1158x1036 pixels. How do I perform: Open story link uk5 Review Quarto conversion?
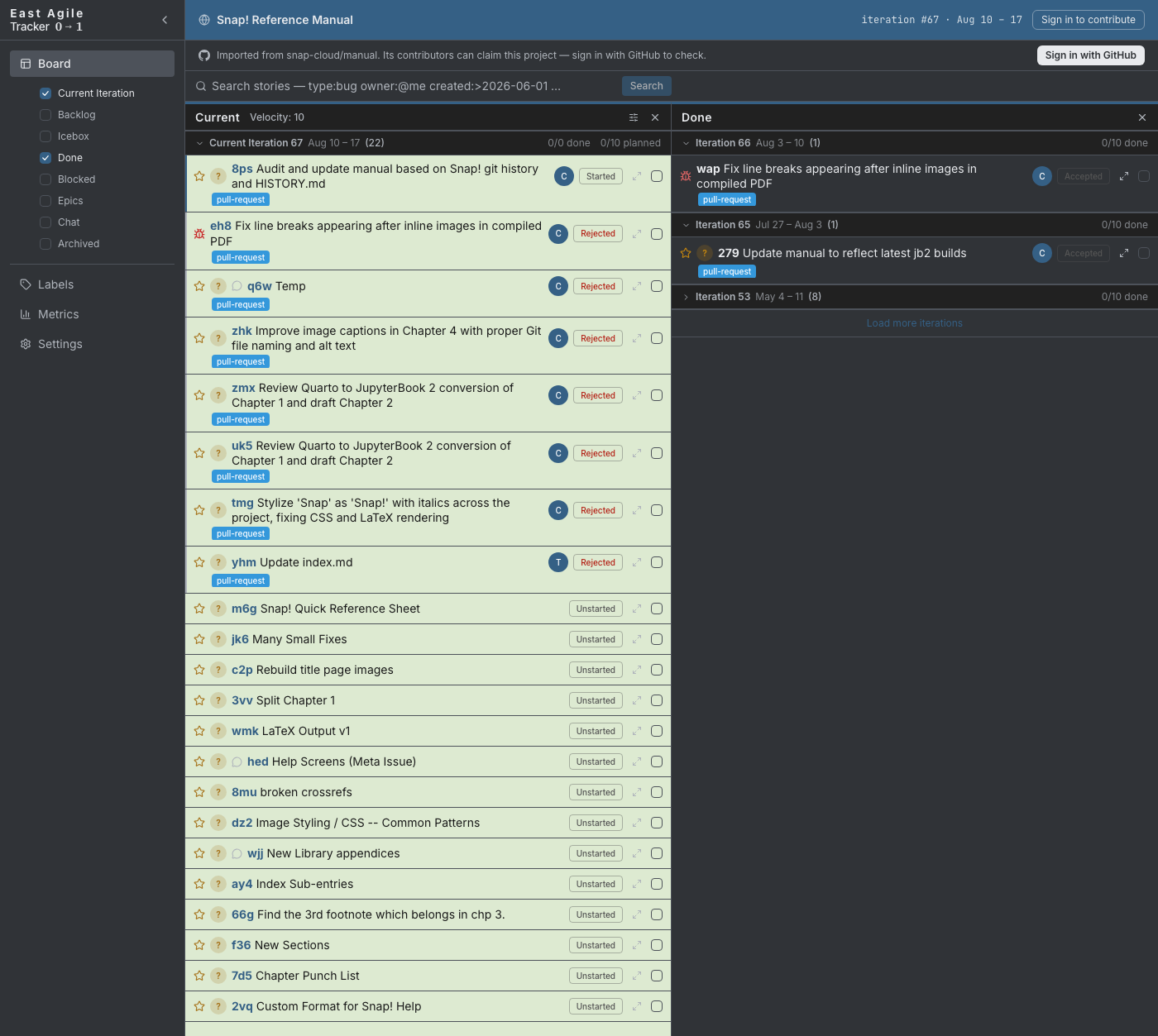pos(242,446)
